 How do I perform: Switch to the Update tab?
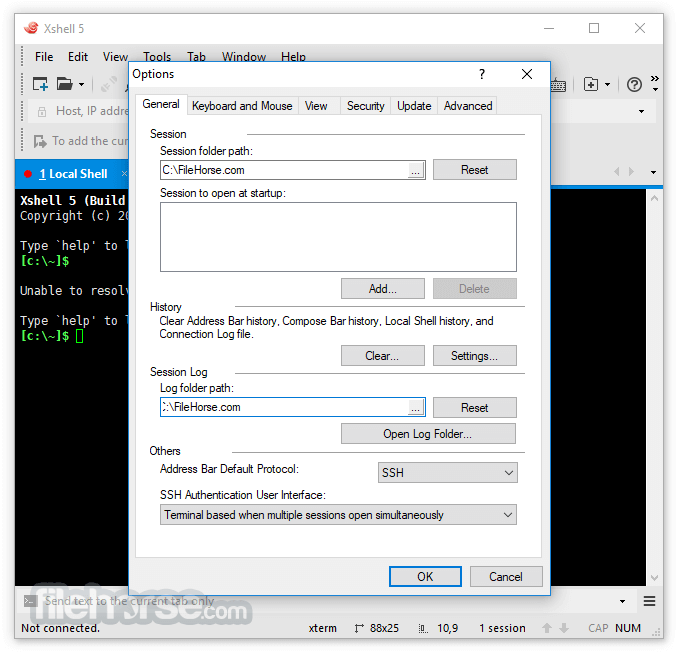pyautogui.click(x=414, y=106)
